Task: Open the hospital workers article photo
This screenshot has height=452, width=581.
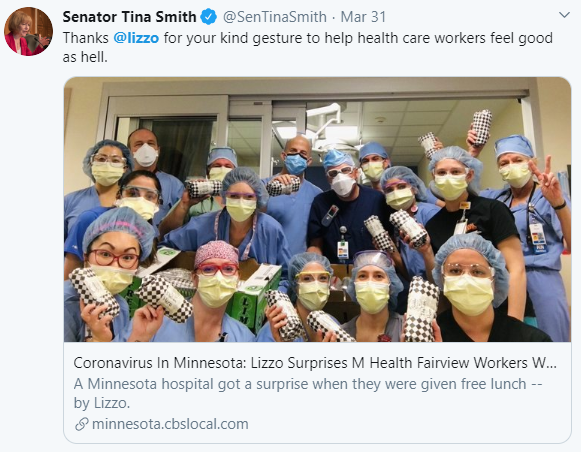Action: pos(317,209)
